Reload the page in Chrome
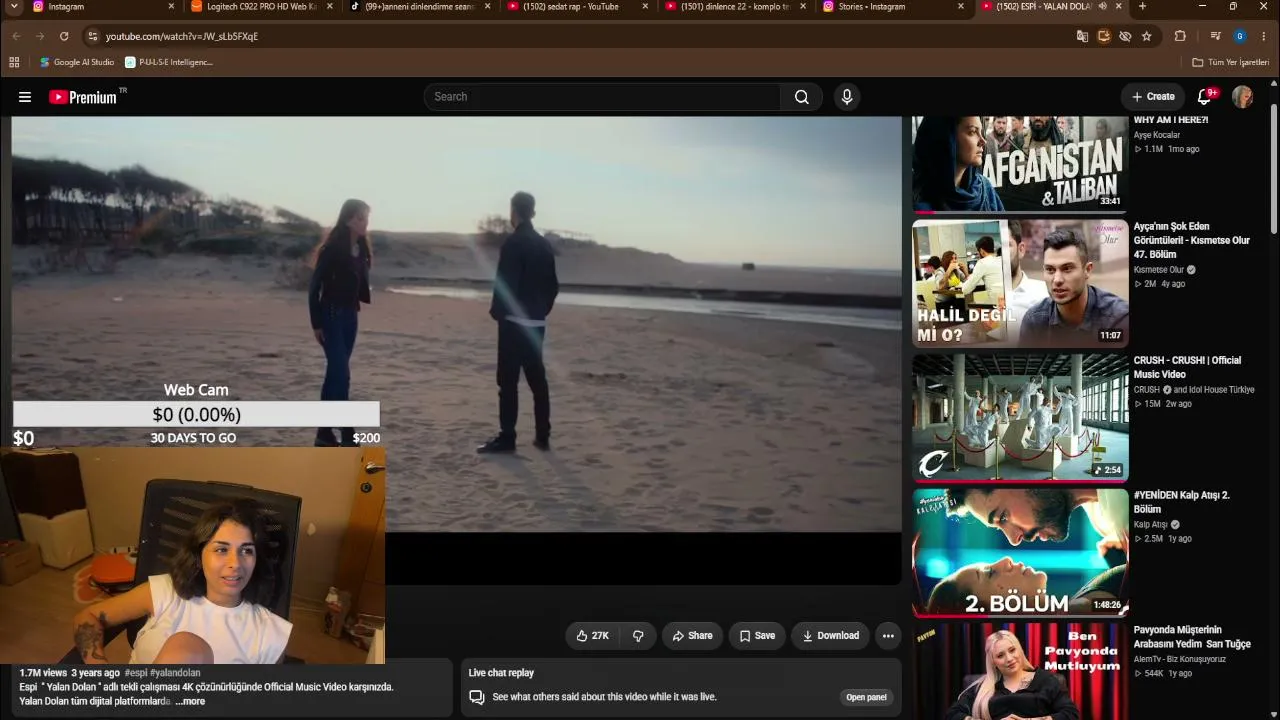Image resolution: width=1280 pixels, height=720 pixels. click(x=64, y=36)
